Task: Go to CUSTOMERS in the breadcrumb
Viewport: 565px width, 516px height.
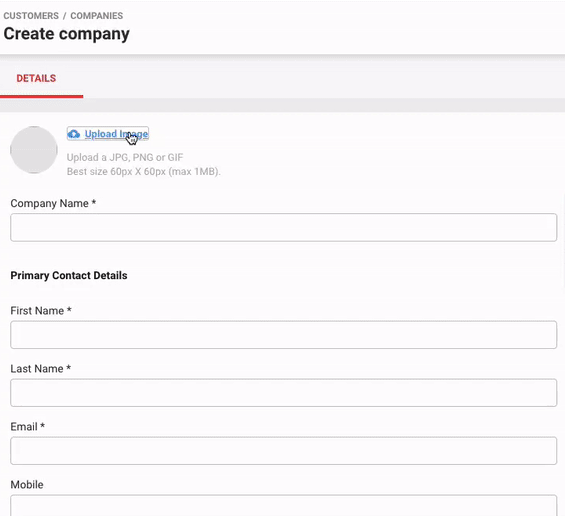Action: coord(31,16)
